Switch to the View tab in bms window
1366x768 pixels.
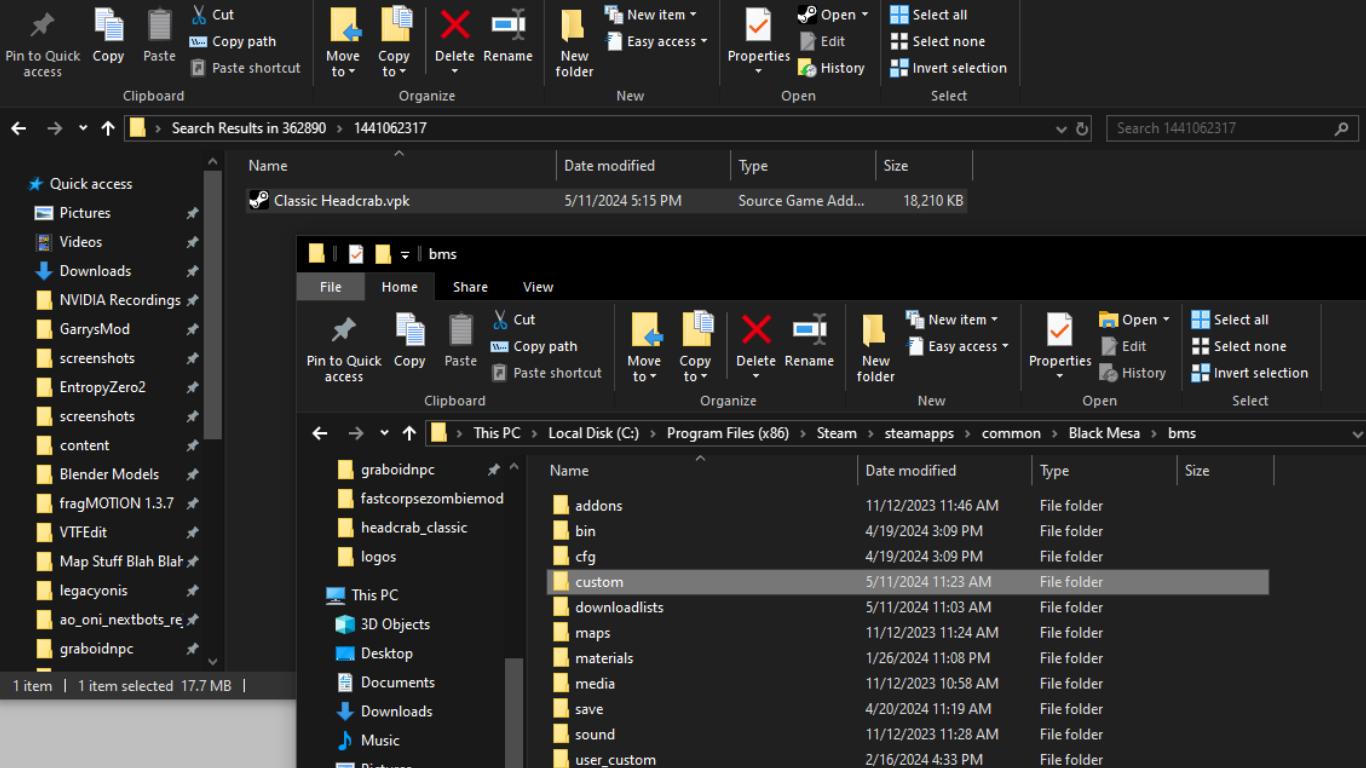point(538,287)
